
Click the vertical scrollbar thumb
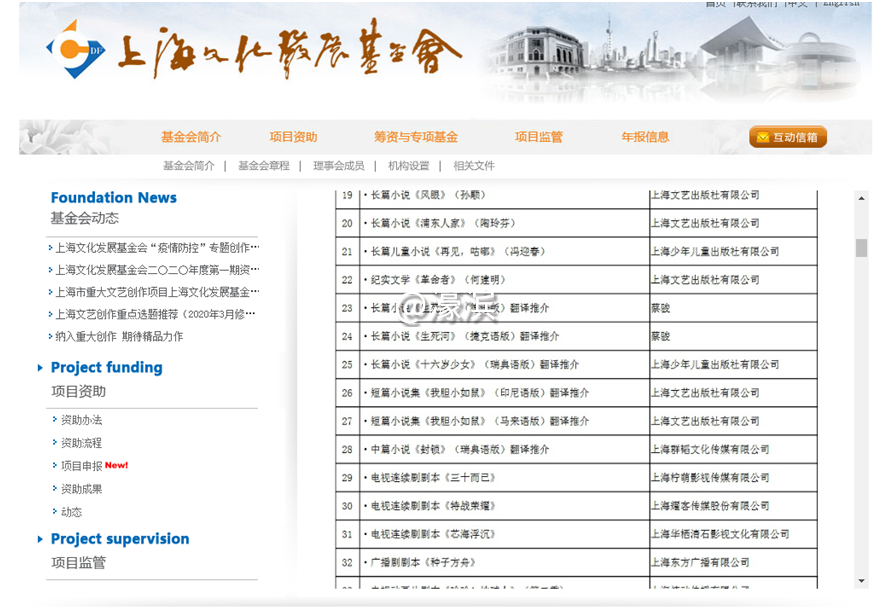(861, 248)
